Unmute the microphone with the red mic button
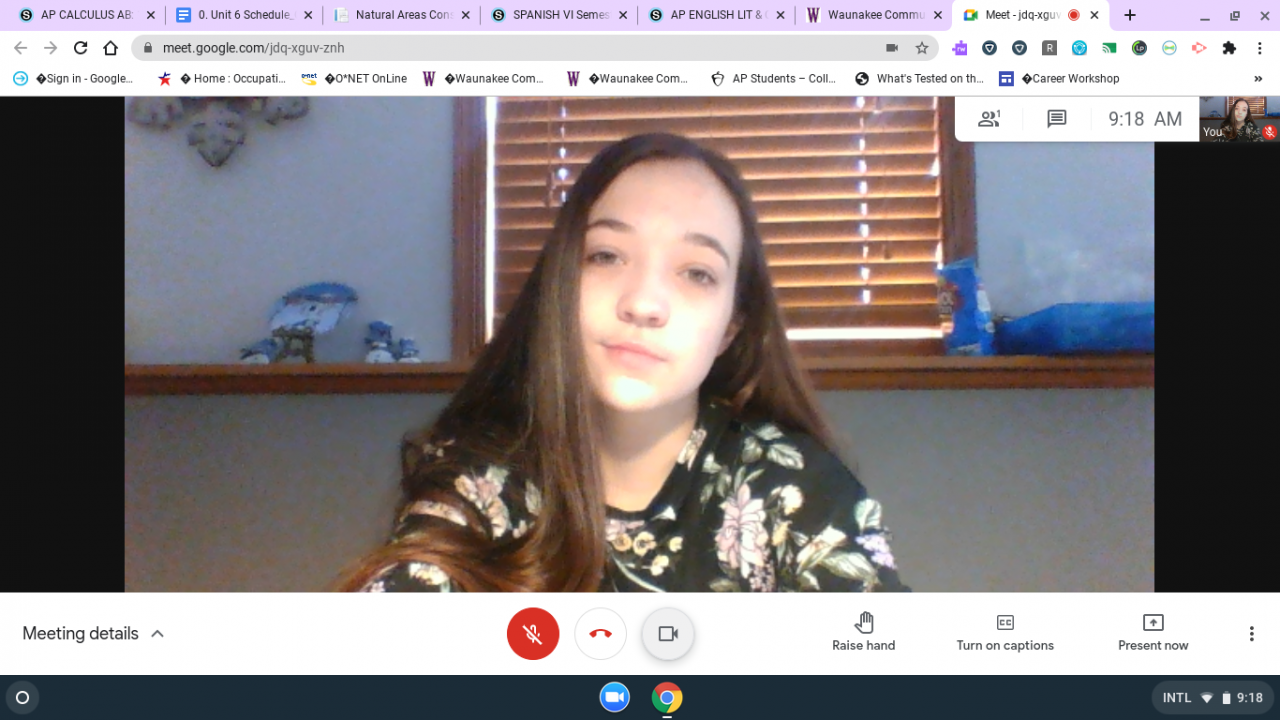 coord(533,634)
